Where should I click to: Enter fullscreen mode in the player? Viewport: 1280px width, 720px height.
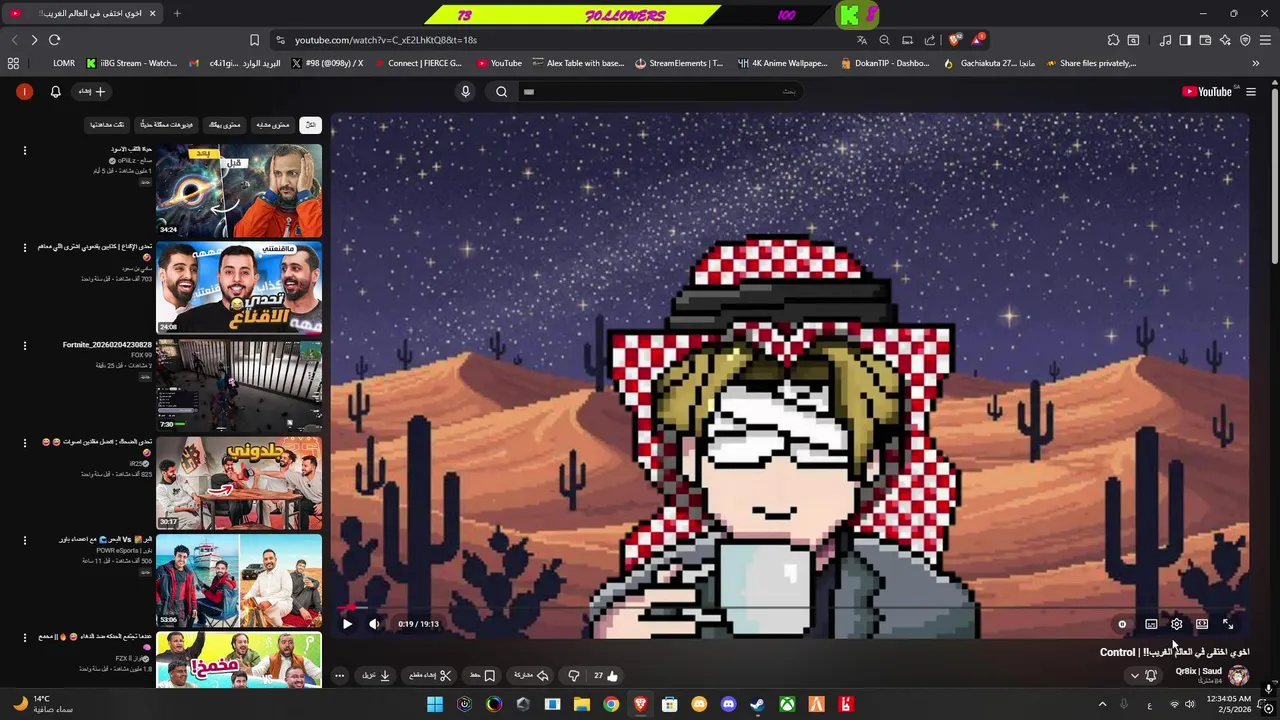[x=1228, y=624]
